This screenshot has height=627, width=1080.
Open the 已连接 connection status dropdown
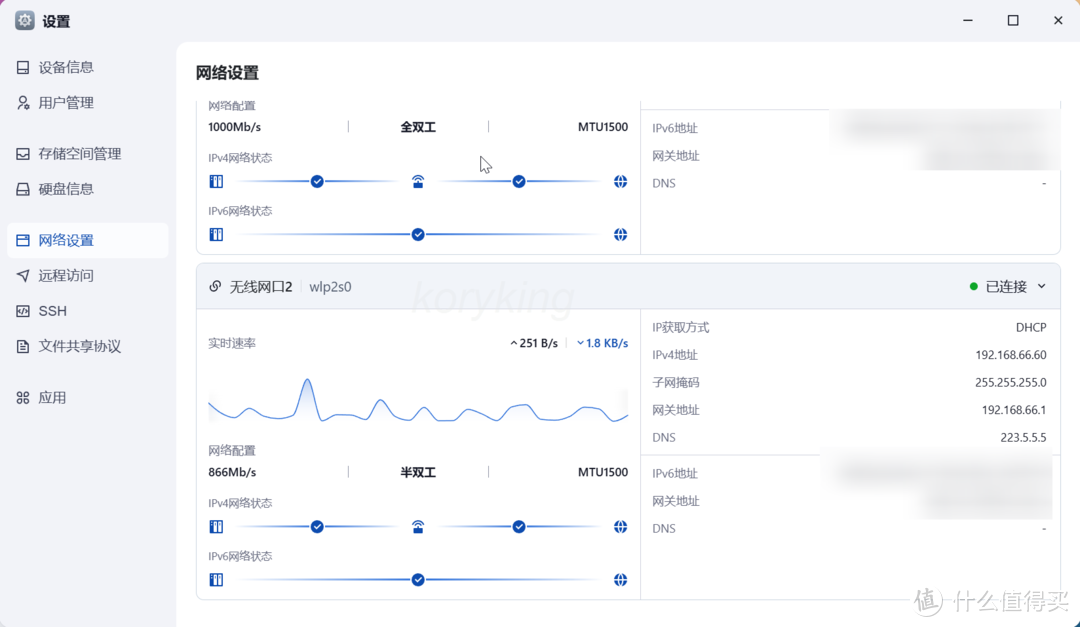1008,286
